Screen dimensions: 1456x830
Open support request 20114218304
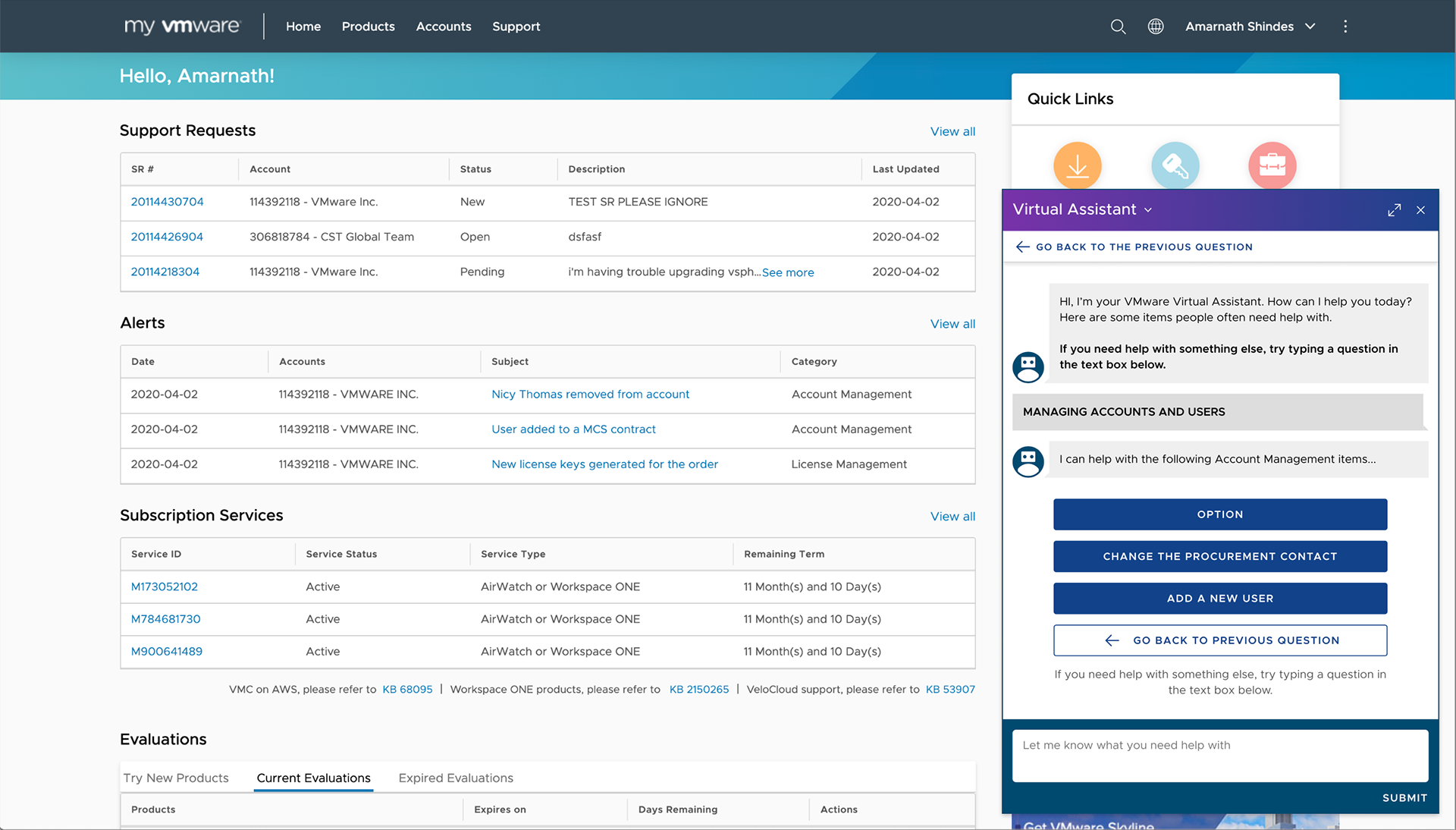point(165,272)
